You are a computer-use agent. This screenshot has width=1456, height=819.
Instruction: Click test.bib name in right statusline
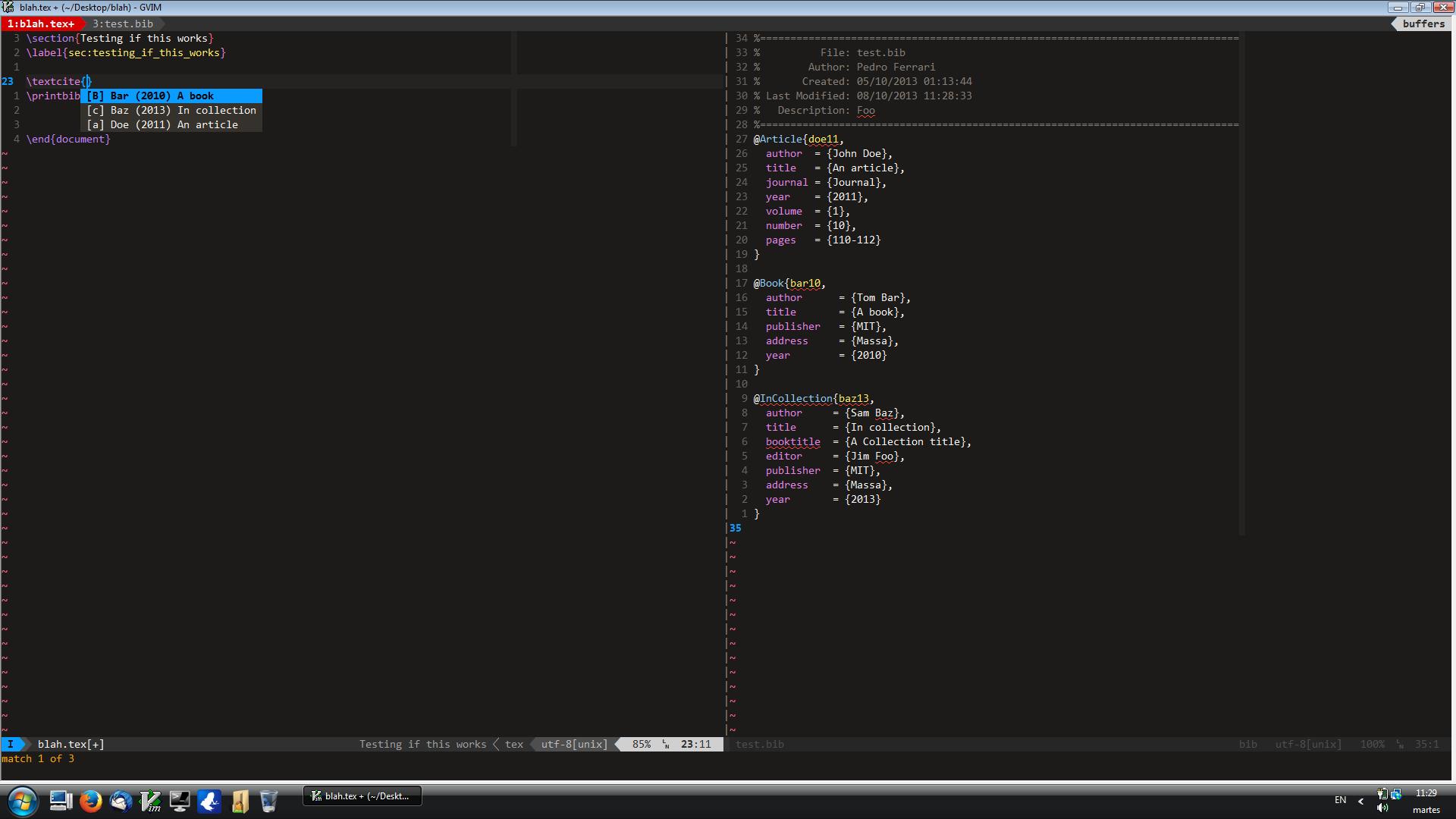[x=760, y=744]
